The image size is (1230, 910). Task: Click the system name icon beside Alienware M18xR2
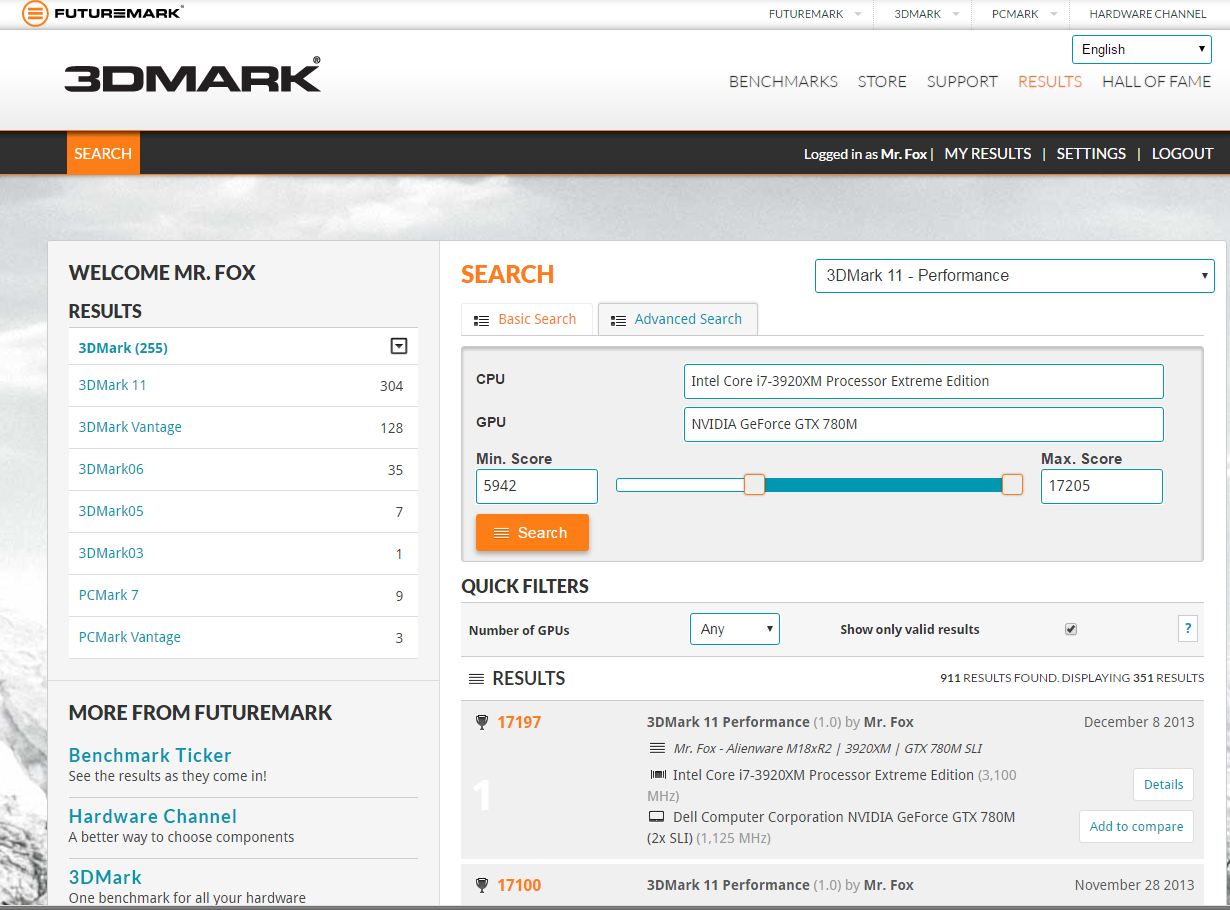click(x=657, y=748)
